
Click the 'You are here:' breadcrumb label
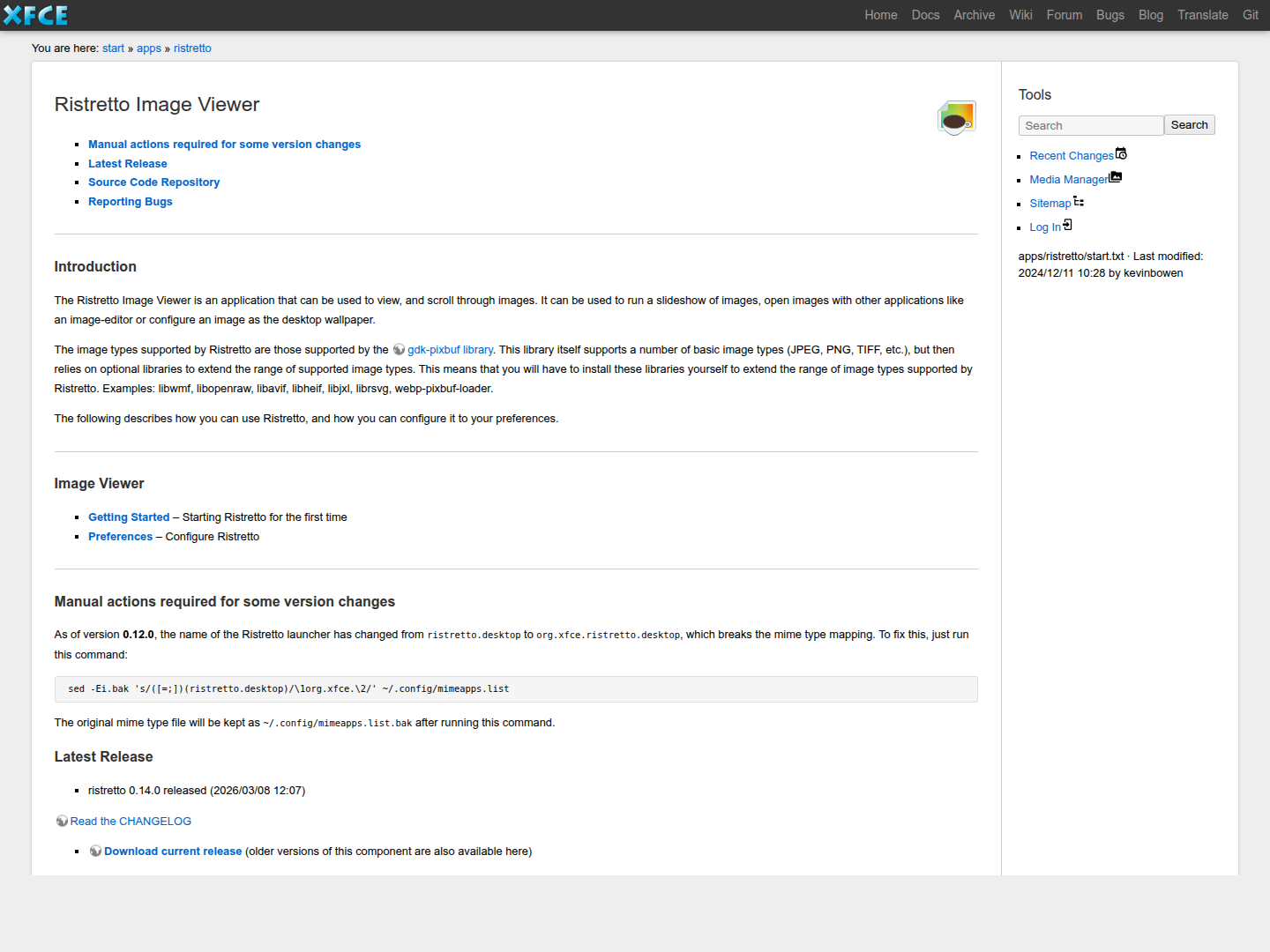point(65,48)
